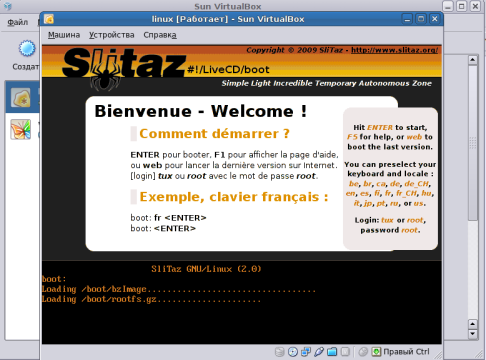This screenshot has width=486, height=360.
Task: Click the 'Simple Light Incredible Temporary Autonomous Zone' tagline
Action: coord(327,83)
